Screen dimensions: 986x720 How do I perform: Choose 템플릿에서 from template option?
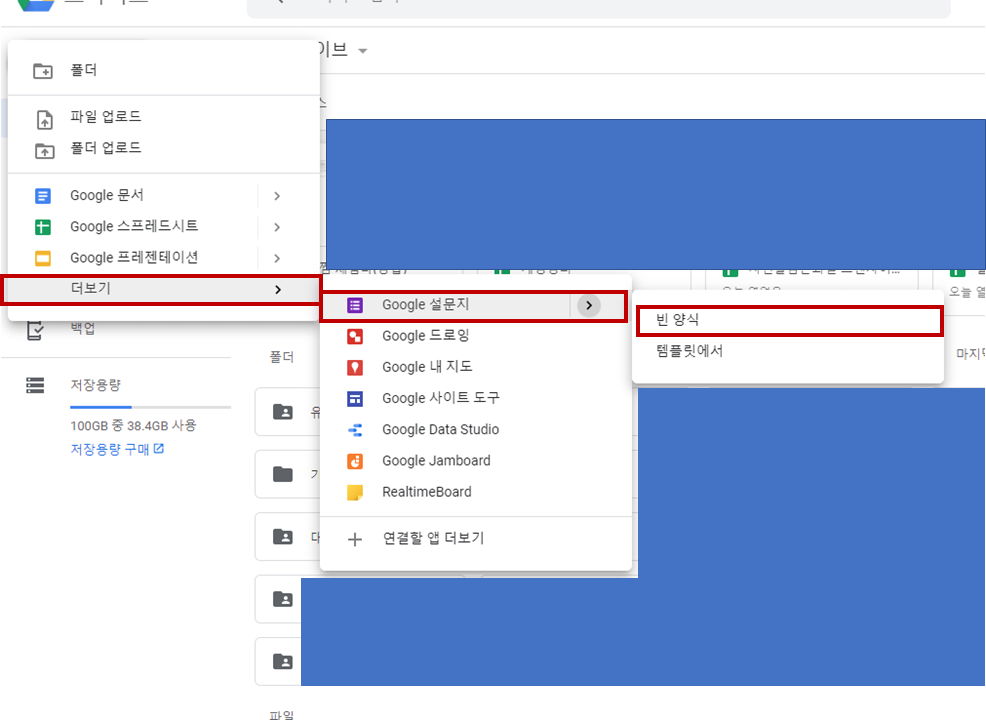[x=788, y=352]
